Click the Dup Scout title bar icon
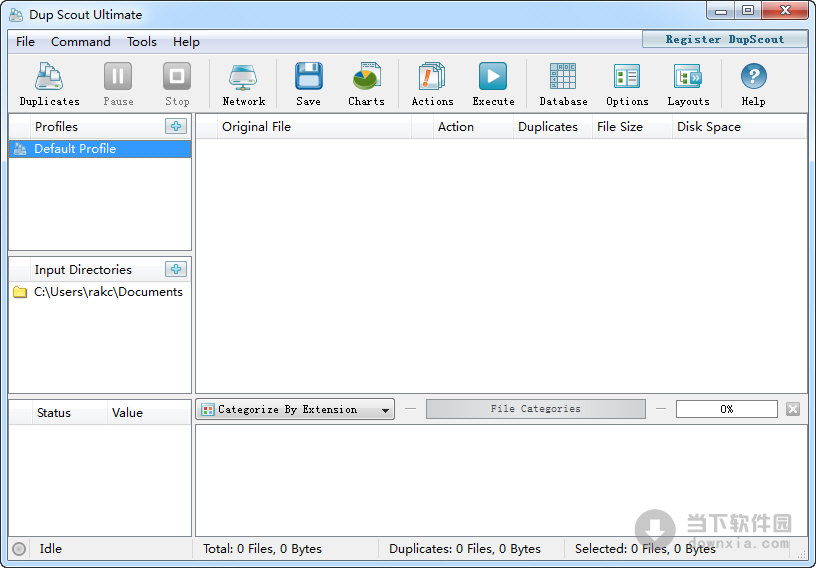Screen dimensions: 816x568 tap(16, 15)
